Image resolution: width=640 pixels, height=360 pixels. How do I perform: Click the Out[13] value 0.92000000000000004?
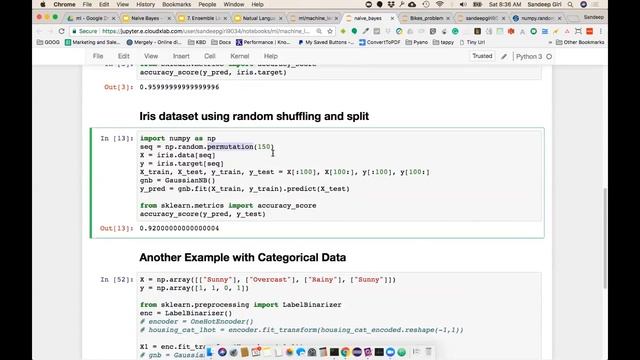pos(179,228)
